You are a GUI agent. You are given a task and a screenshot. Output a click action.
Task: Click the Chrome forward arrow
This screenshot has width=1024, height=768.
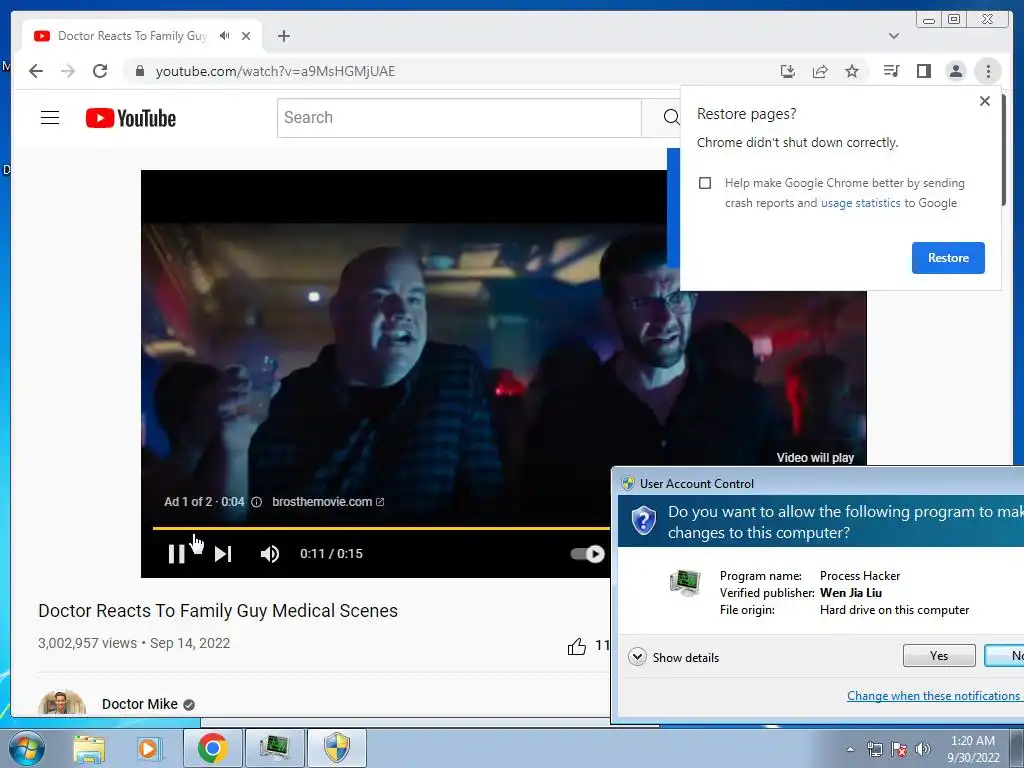tap(68, 71)
